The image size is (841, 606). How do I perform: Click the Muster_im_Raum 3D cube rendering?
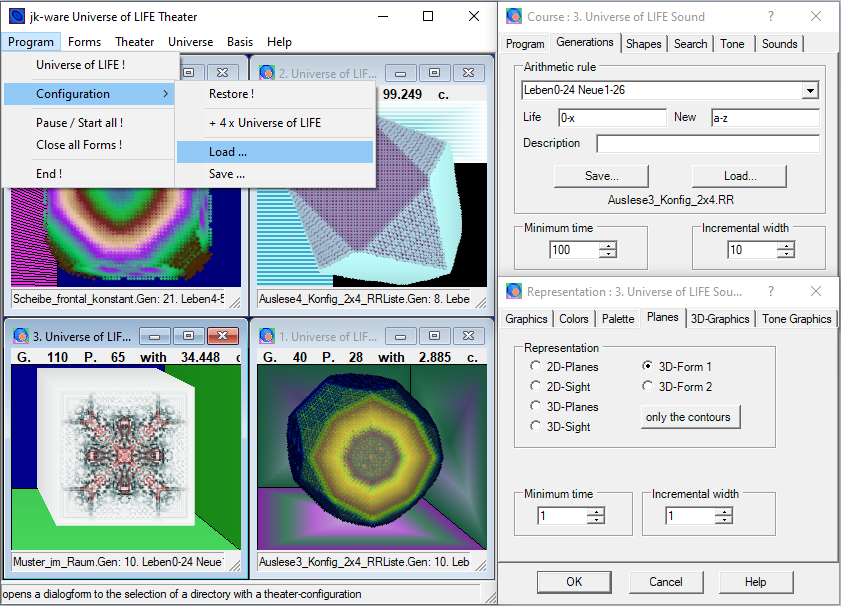click(116, 447)
